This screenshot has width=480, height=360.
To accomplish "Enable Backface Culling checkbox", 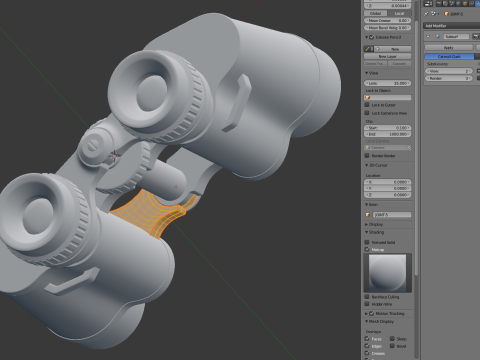I will pyautogui.click(x=367, y=297).
